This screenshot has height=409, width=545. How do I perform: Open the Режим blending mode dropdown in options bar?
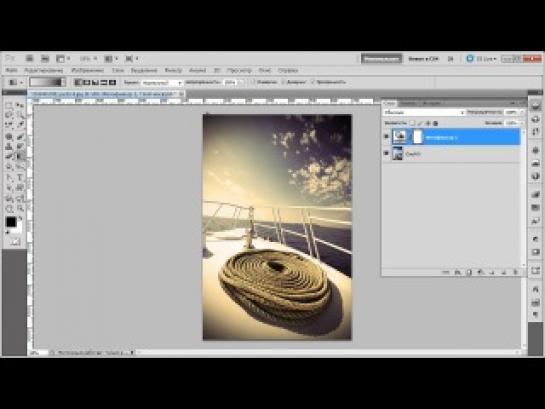(x=162, y=83)
